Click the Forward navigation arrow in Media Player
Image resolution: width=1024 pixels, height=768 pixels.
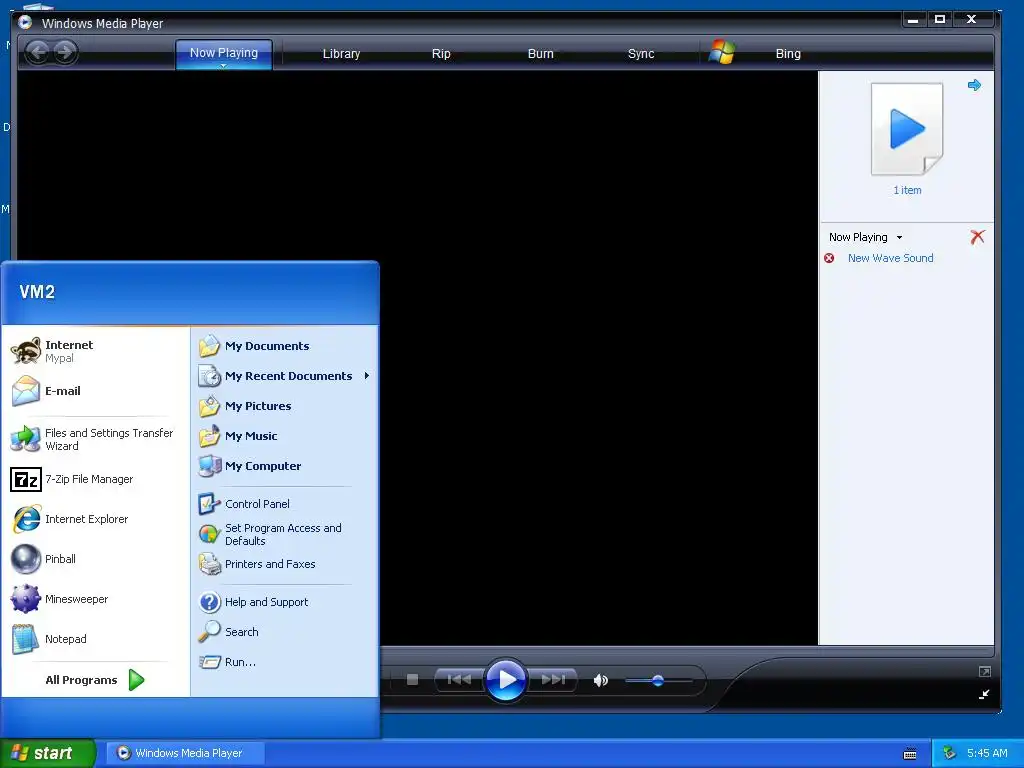[64, 52]
